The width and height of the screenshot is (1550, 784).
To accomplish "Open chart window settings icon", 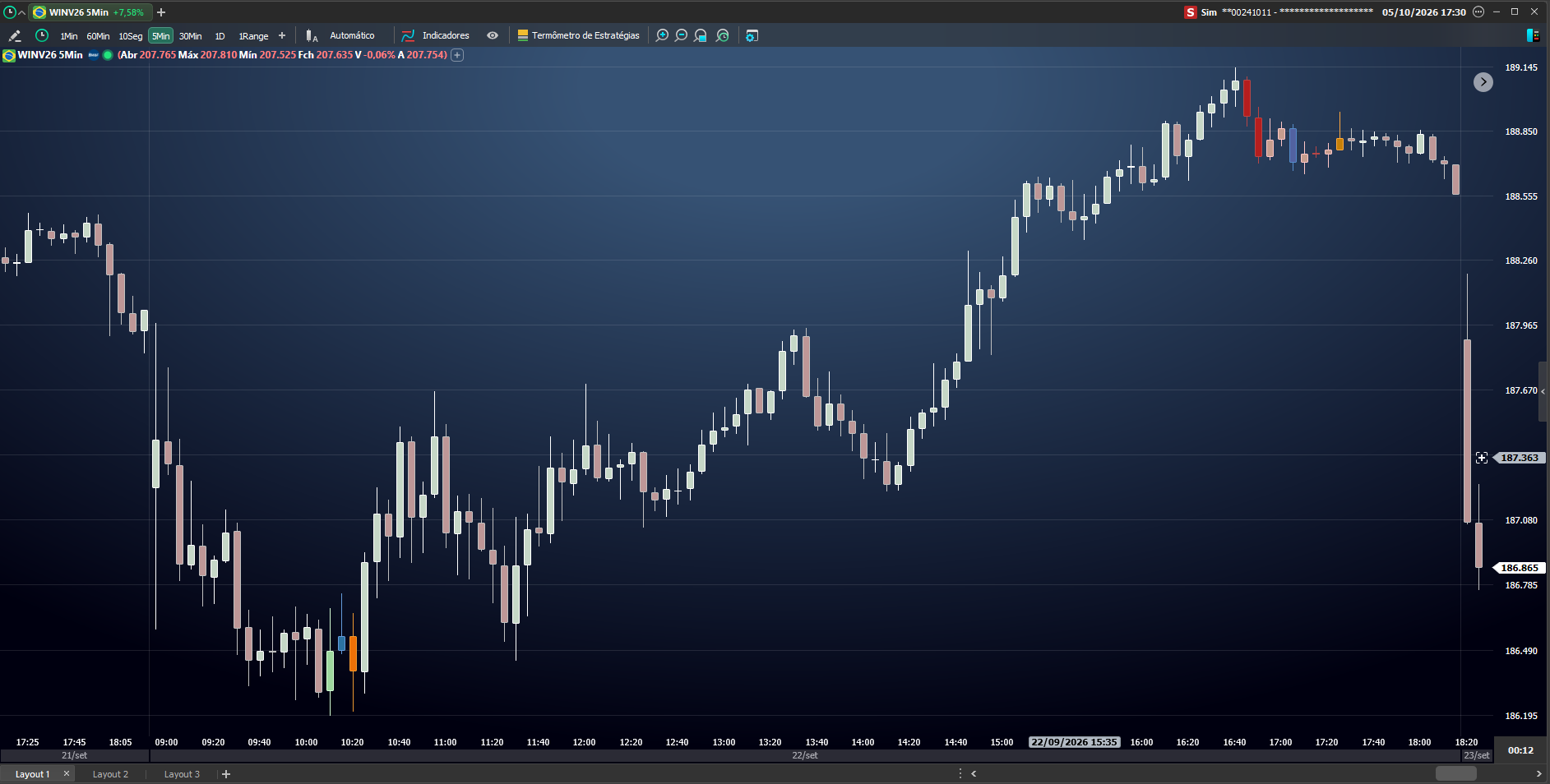I will (752, 35).
